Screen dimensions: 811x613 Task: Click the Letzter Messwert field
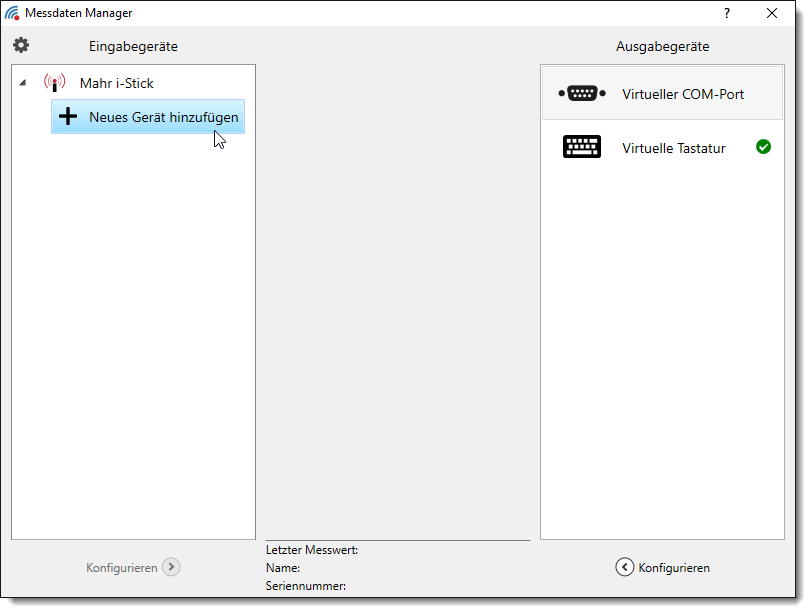tap(312, 549)
